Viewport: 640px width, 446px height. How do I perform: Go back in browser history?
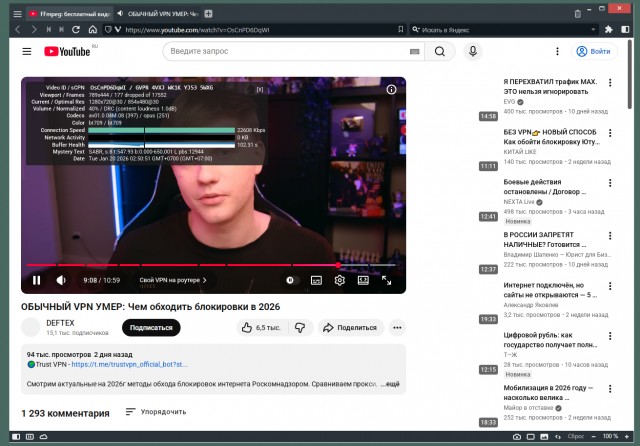pos(18,29)
